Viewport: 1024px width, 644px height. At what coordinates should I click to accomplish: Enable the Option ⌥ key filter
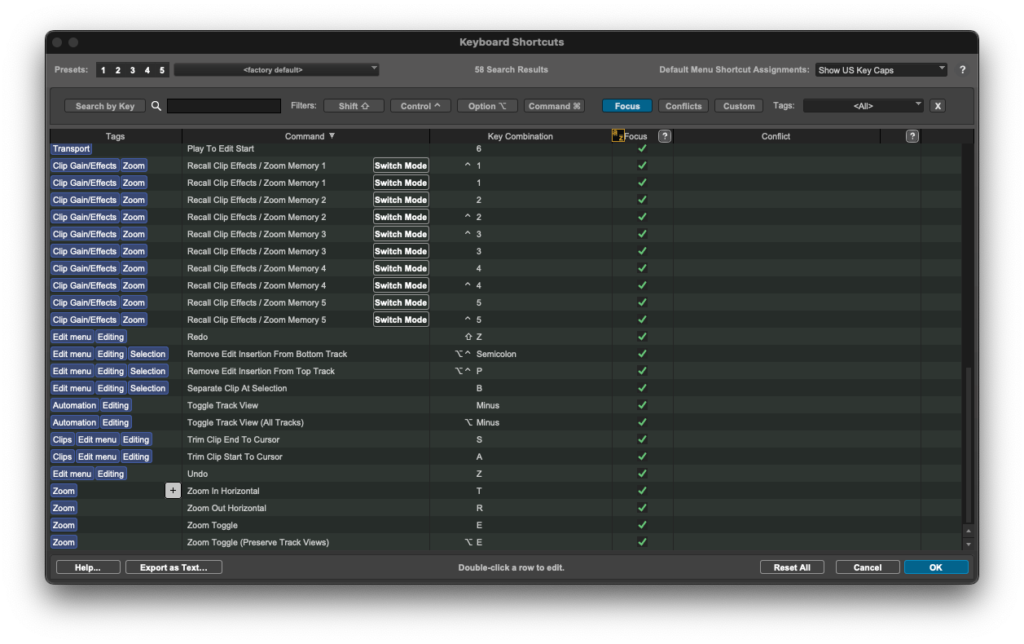coord(487,105)
